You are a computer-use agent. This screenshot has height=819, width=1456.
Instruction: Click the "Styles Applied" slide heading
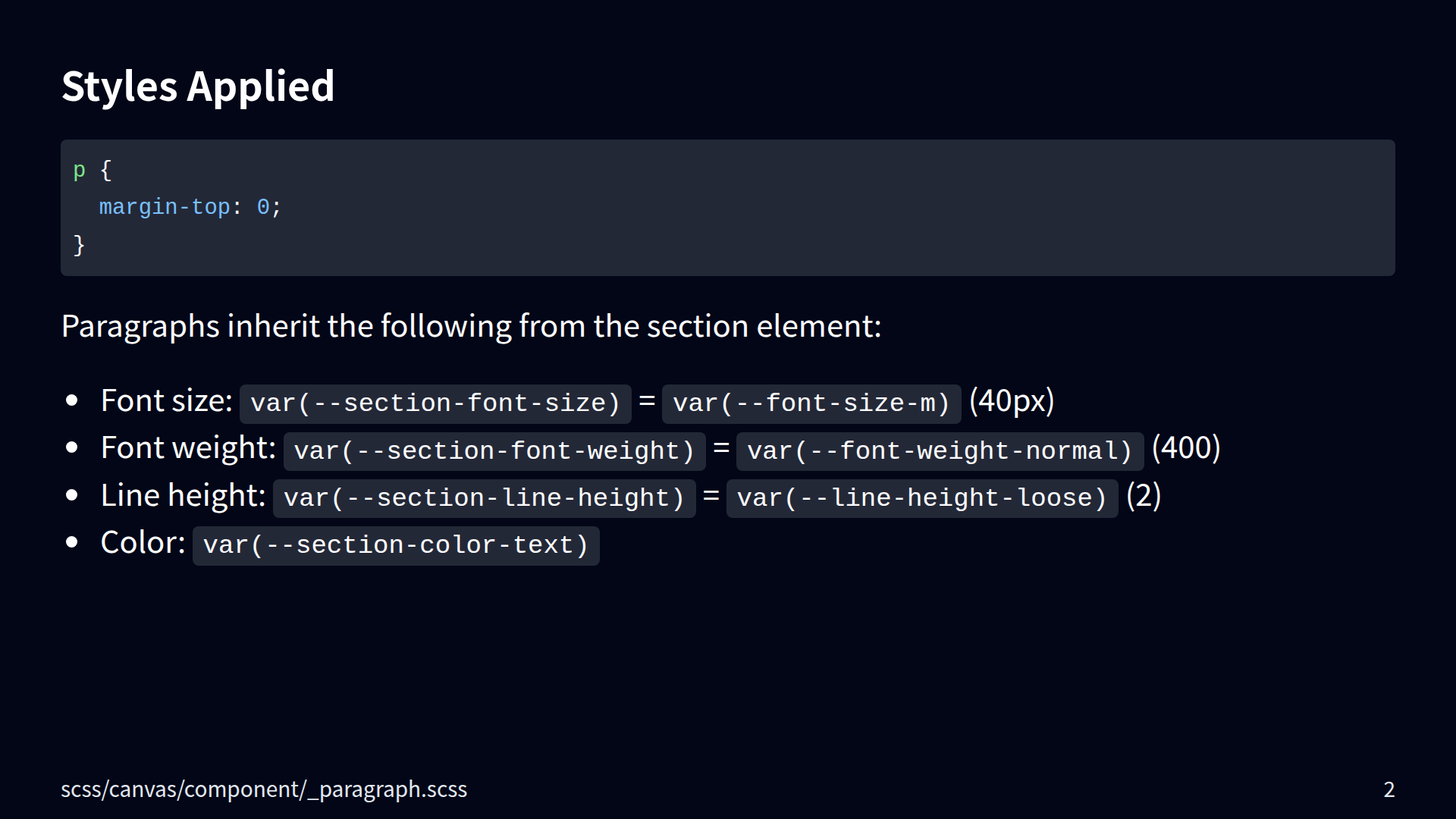[198, 86]
